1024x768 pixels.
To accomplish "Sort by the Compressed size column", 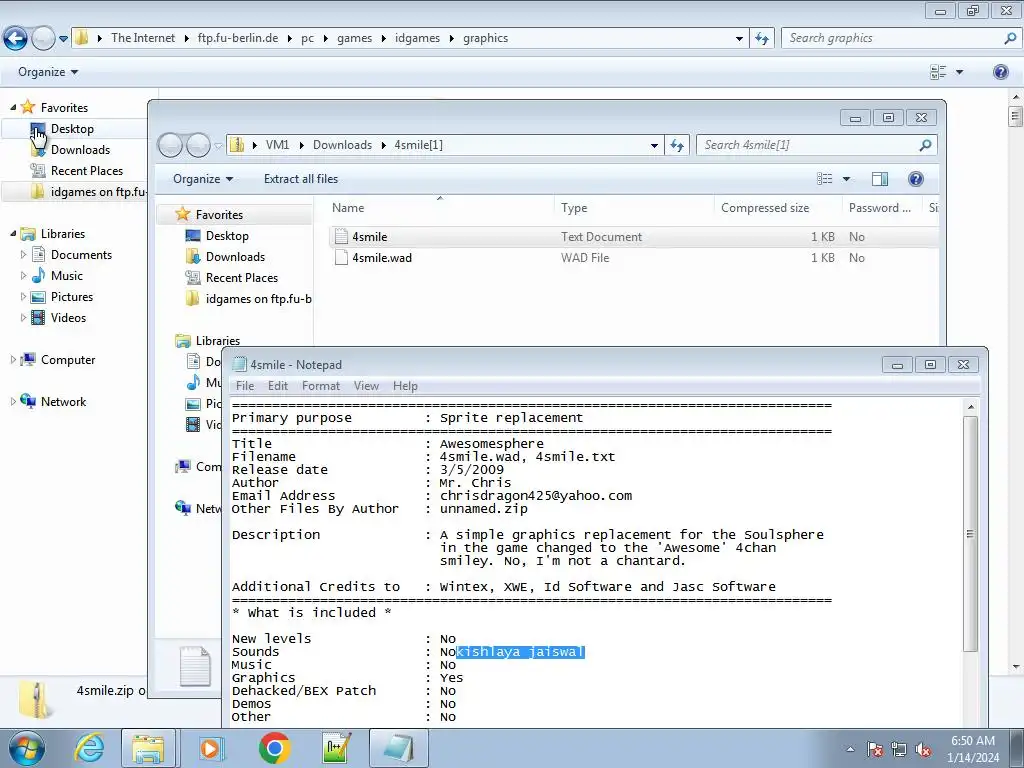I will coord(778,208).
